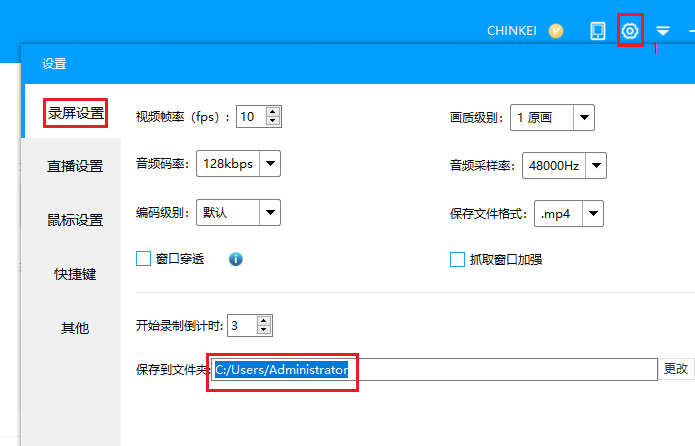Open the 音频采样率 48000Hz dropdown
Screen dimensions: 695x446
596,165
